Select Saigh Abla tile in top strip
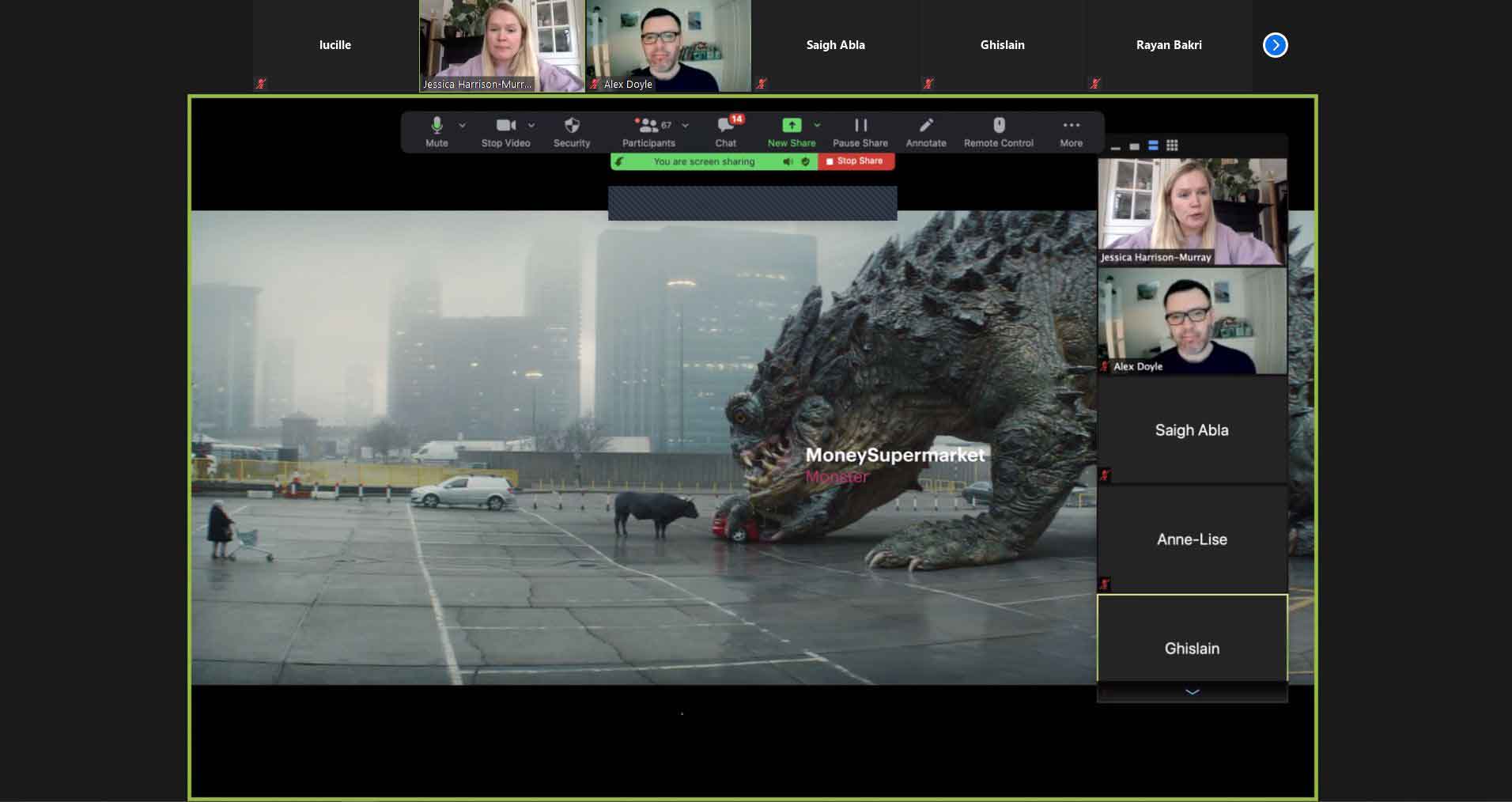 pyautogui.click(x=835, y=45)
